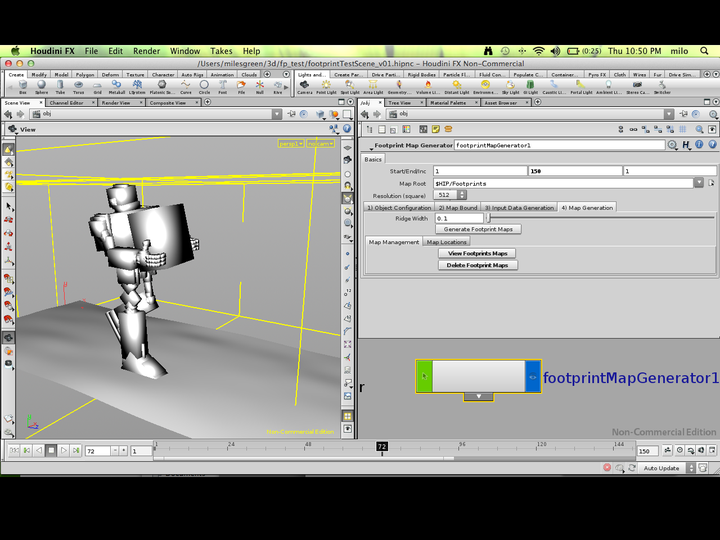Viewport: 720px width, 540px height.
Task: Click the Ridge Width slider track
Action: coord(600,218)
